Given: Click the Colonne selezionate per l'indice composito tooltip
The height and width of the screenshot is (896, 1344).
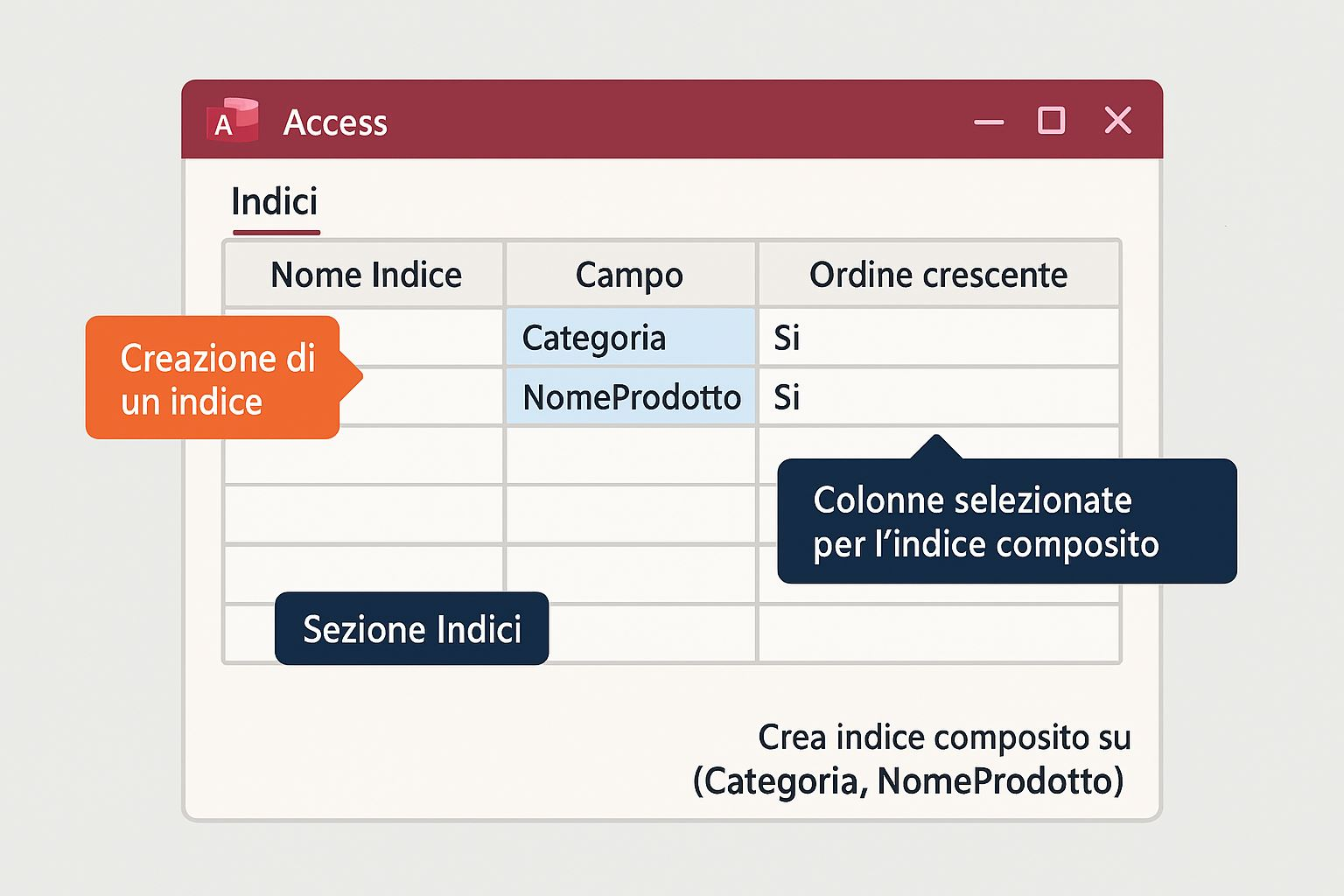Looking at the screenshot, I should tap(1006, 521).
